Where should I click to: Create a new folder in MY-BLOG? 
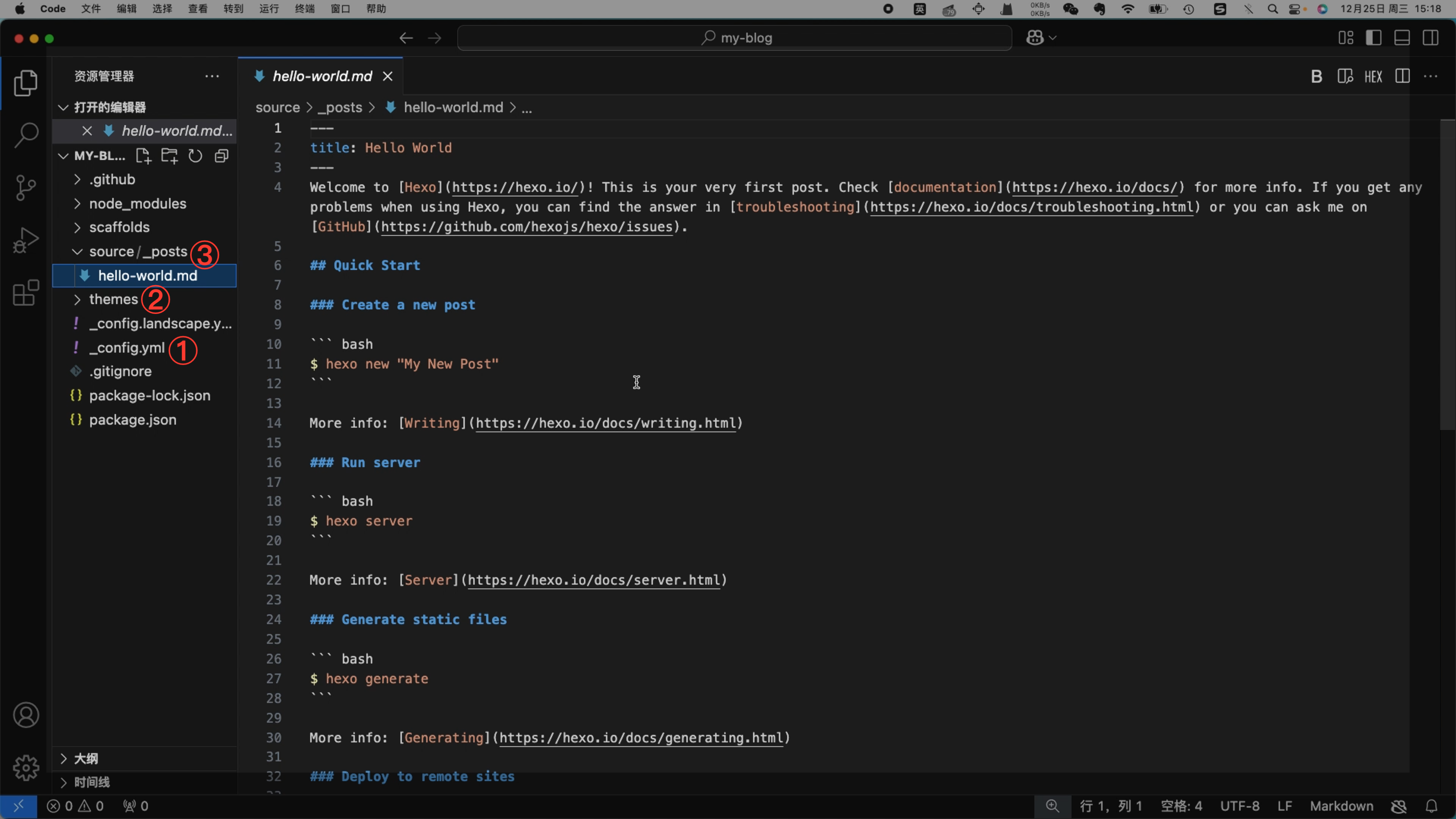169,156
